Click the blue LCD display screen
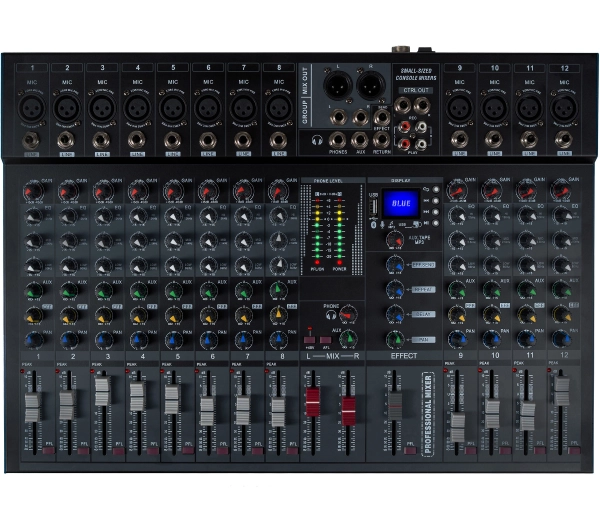This screenshot has width=600, height=532. (401, 204)
